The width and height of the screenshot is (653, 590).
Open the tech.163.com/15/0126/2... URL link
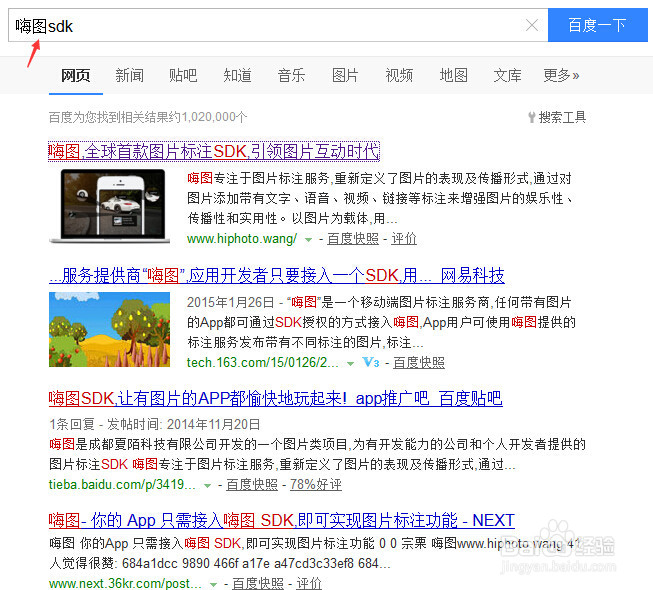point(263,362)
